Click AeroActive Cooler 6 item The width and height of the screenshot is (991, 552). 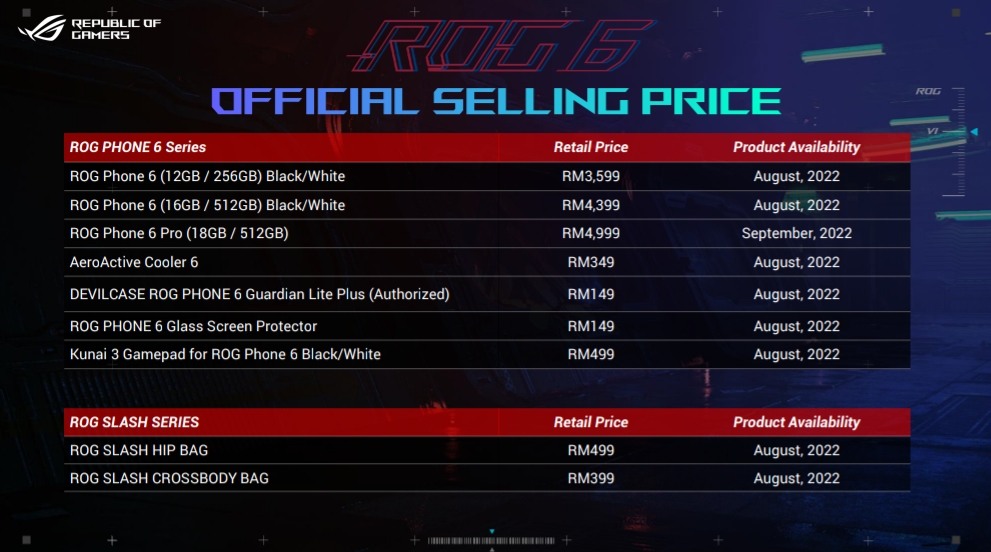[134, 262]
